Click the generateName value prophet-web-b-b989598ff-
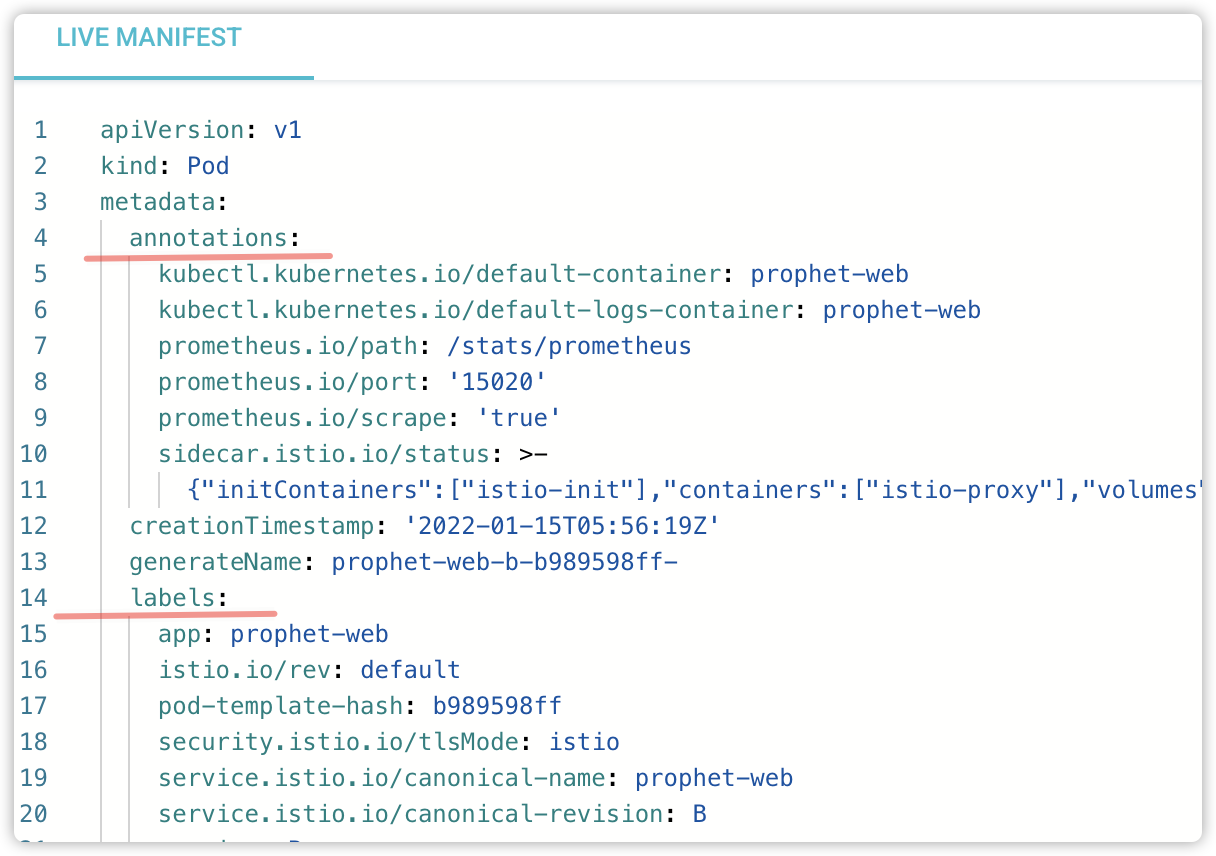The width and height of the screenshot is (1216, 856). click(x=505, y=562)
